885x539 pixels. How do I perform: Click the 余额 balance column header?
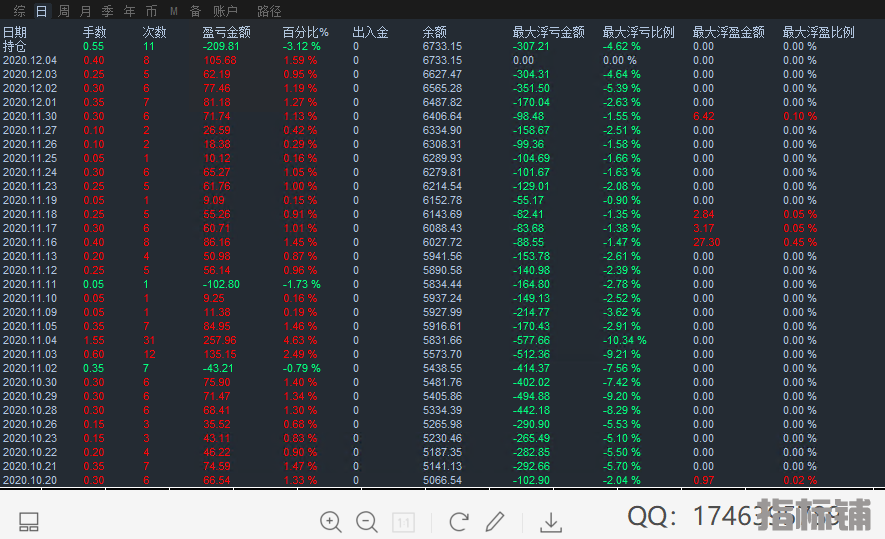[x=434, y=32]
